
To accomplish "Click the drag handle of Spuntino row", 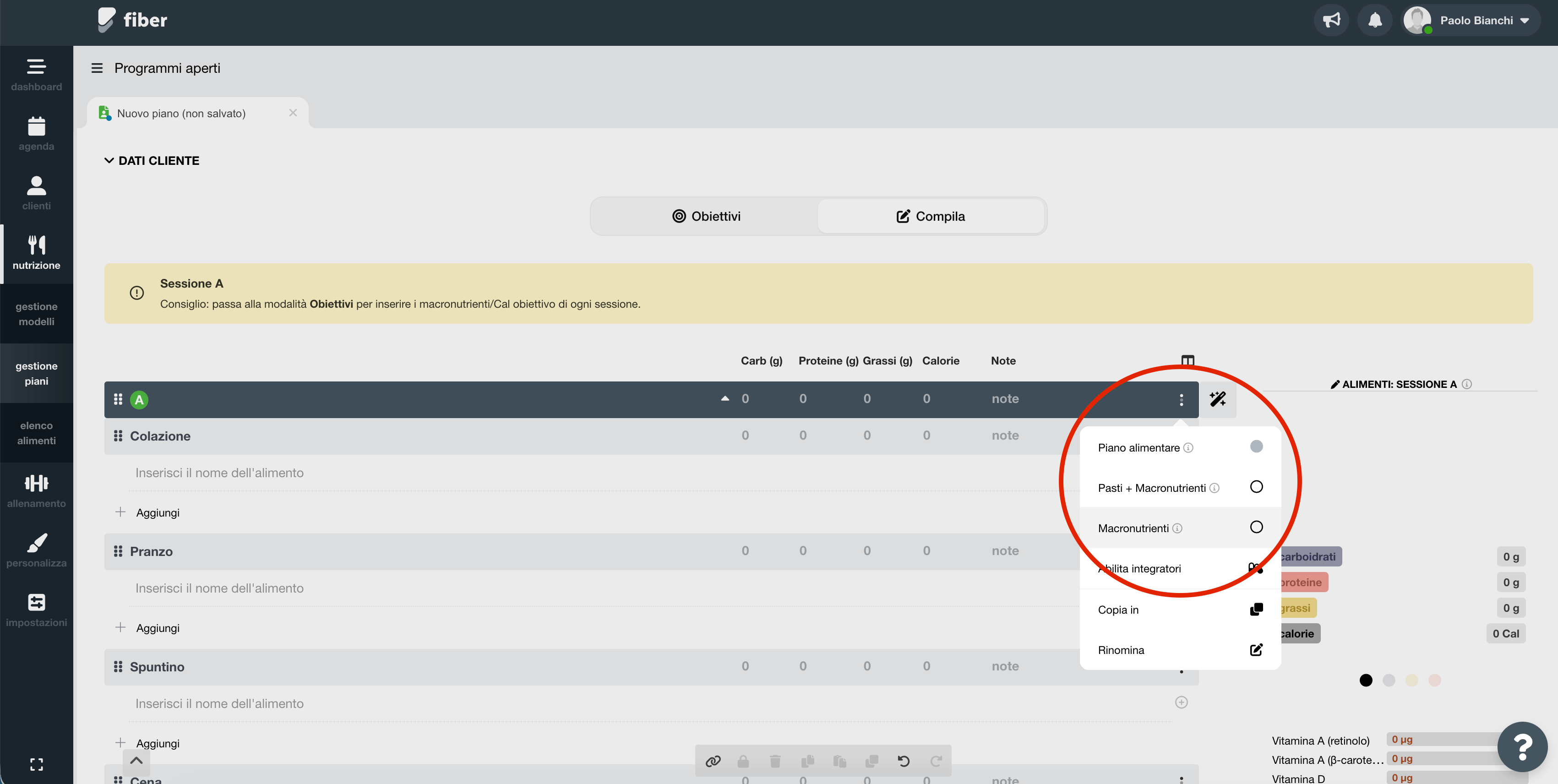I will click(x=118, y=667).
